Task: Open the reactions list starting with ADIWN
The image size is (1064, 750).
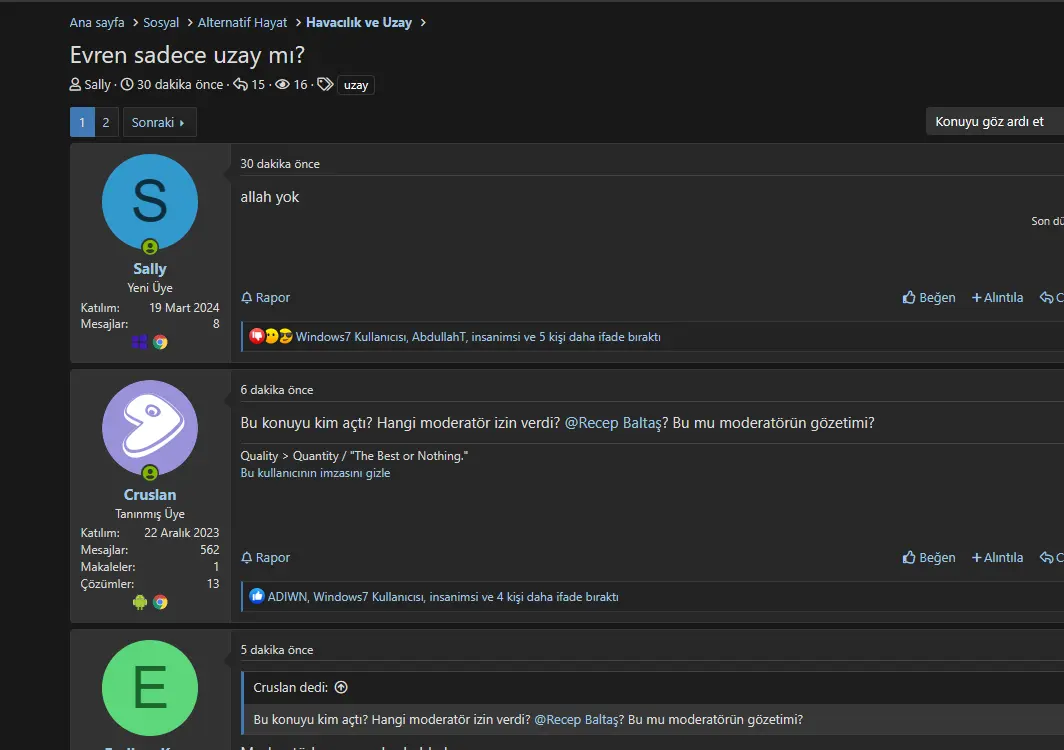Action: [443, 597]
